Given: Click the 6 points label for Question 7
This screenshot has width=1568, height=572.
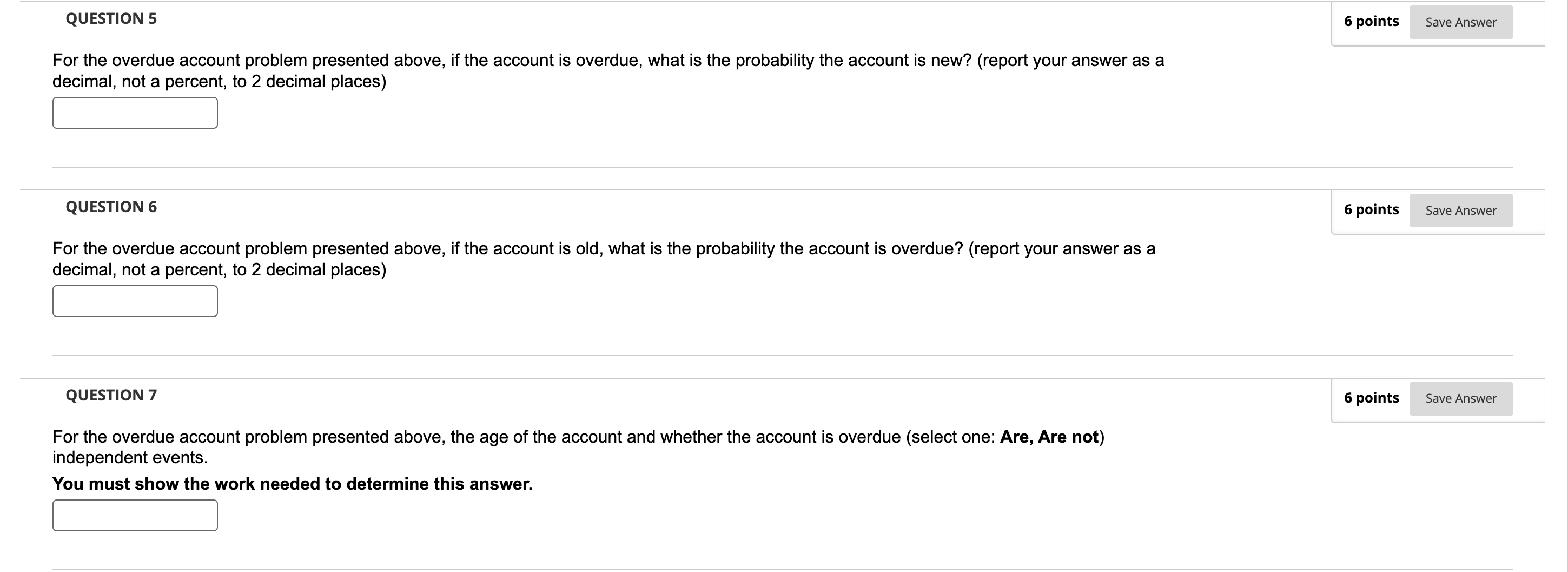Looking at the screenshot, I should coord(1371,398).
